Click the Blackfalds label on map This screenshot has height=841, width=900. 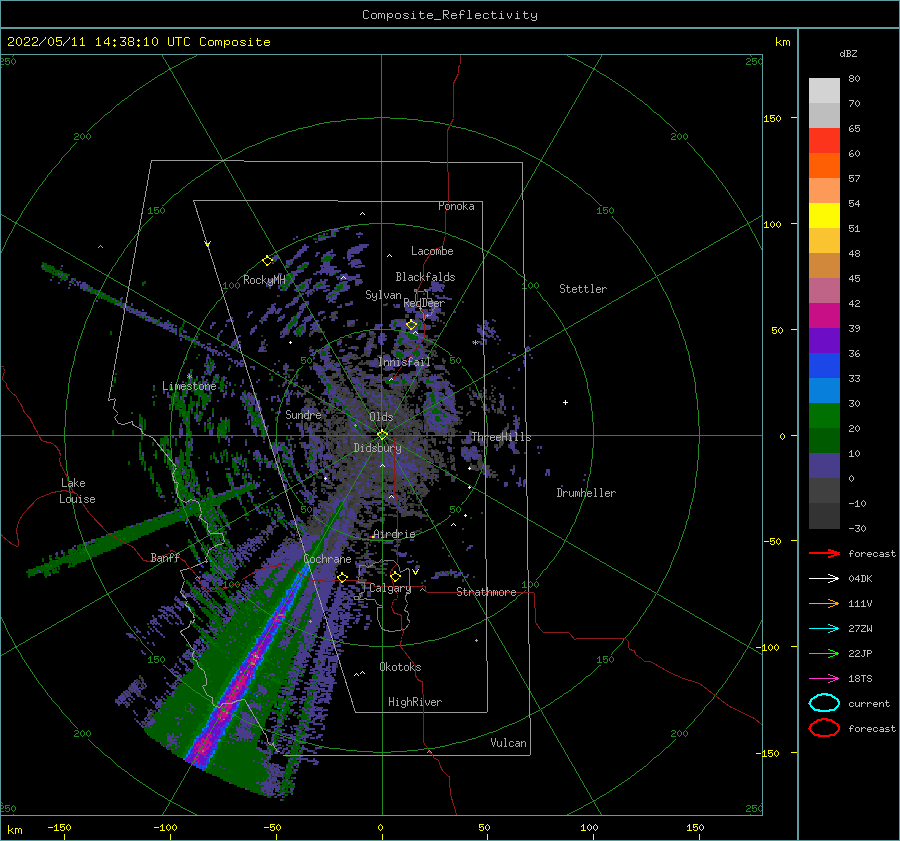(x=425, y=277)
